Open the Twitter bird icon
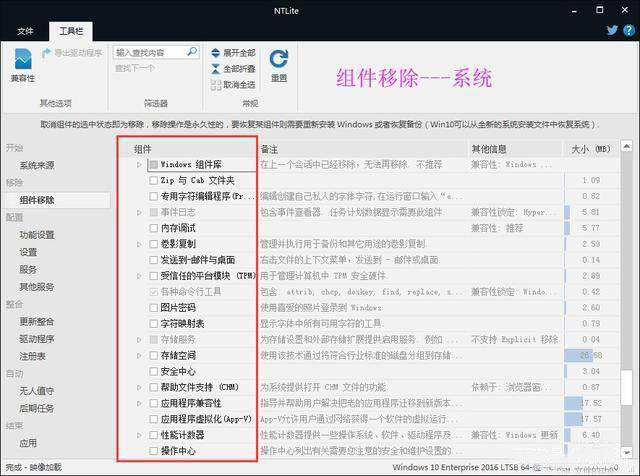 click(x=612, y=30)
